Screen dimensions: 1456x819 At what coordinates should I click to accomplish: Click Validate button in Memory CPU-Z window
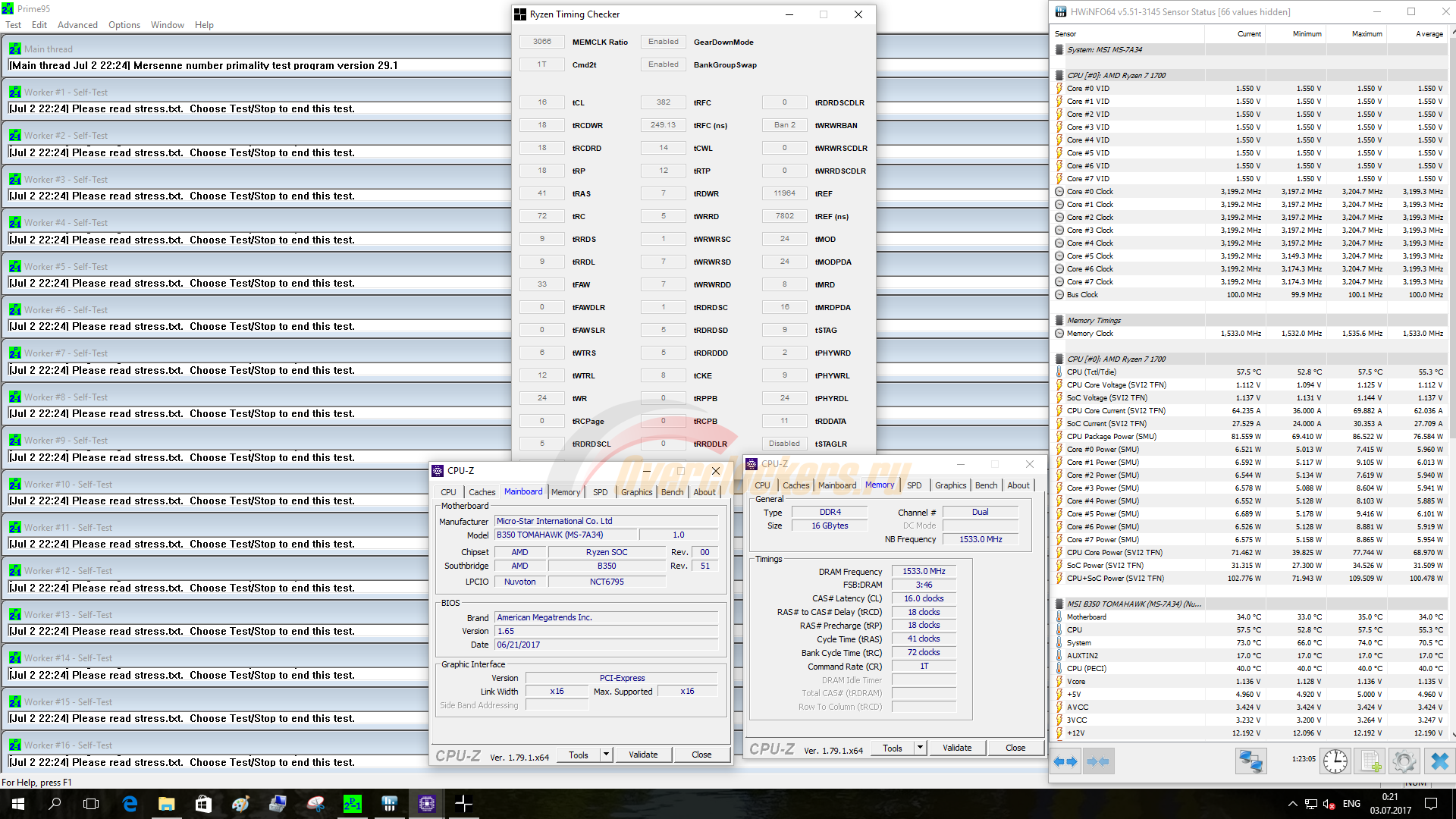[957, 748]
